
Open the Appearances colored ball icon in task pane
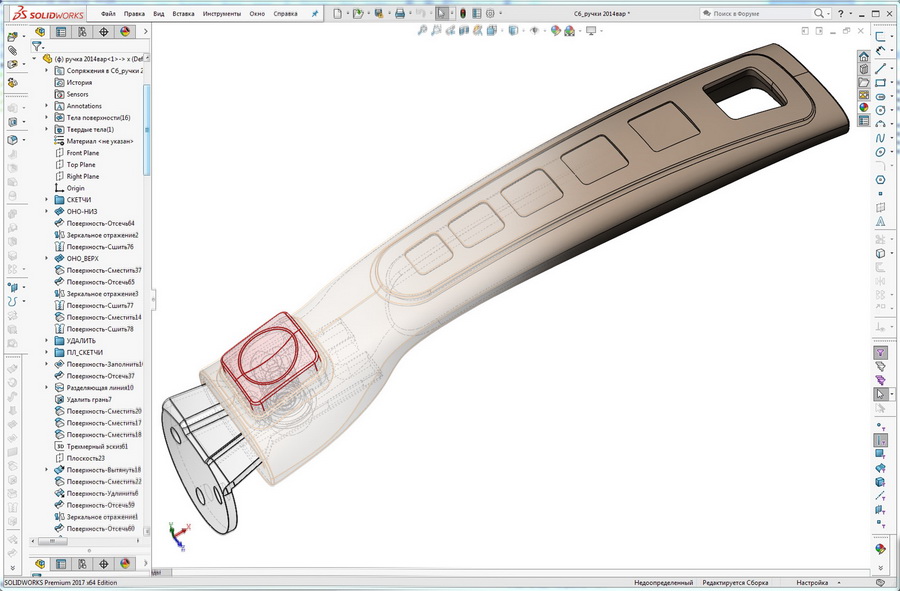tap(864, 107)
